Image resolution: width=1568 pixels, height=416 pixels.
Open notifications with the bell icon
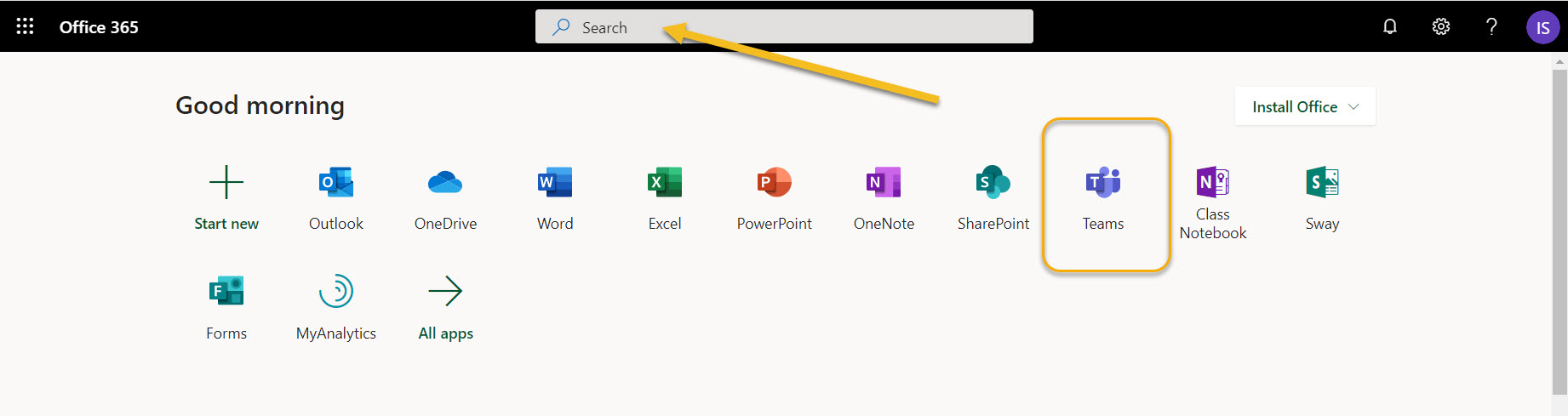coord(1390,26)
